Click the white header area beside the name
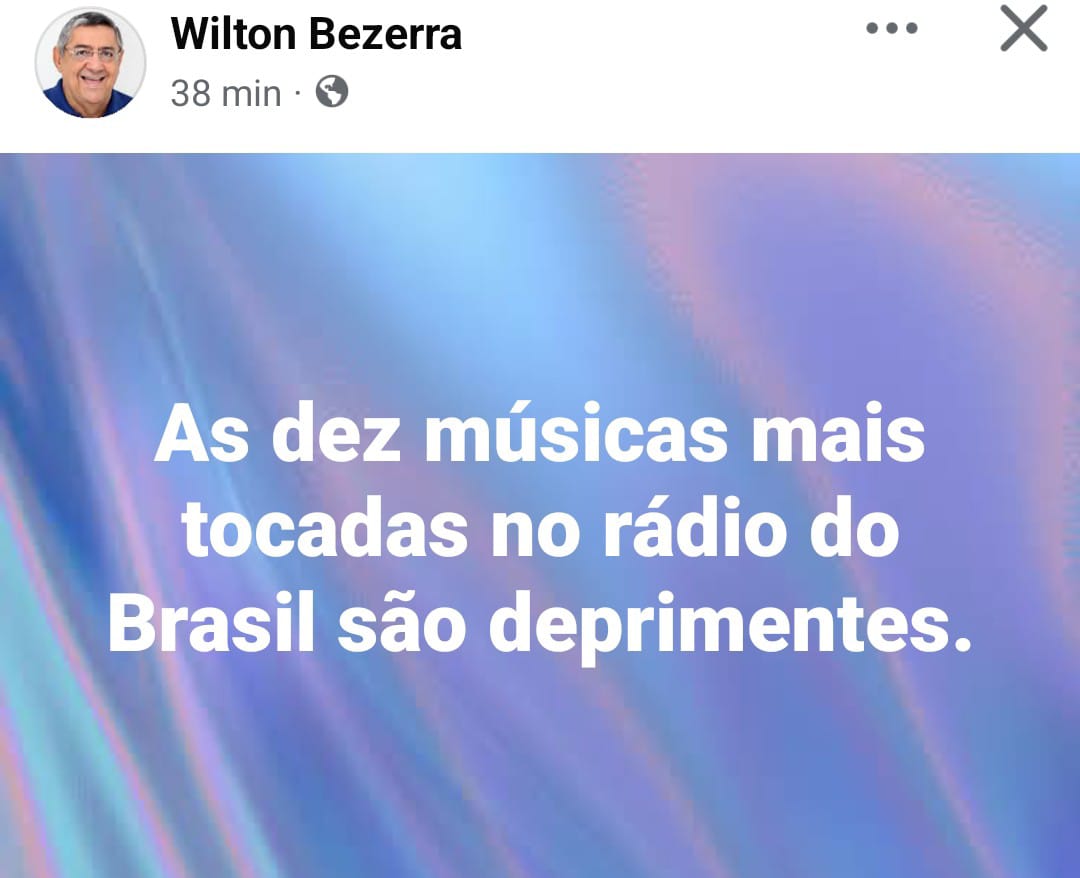Viewport: 1080px width, 878px height. pos(661,69)
